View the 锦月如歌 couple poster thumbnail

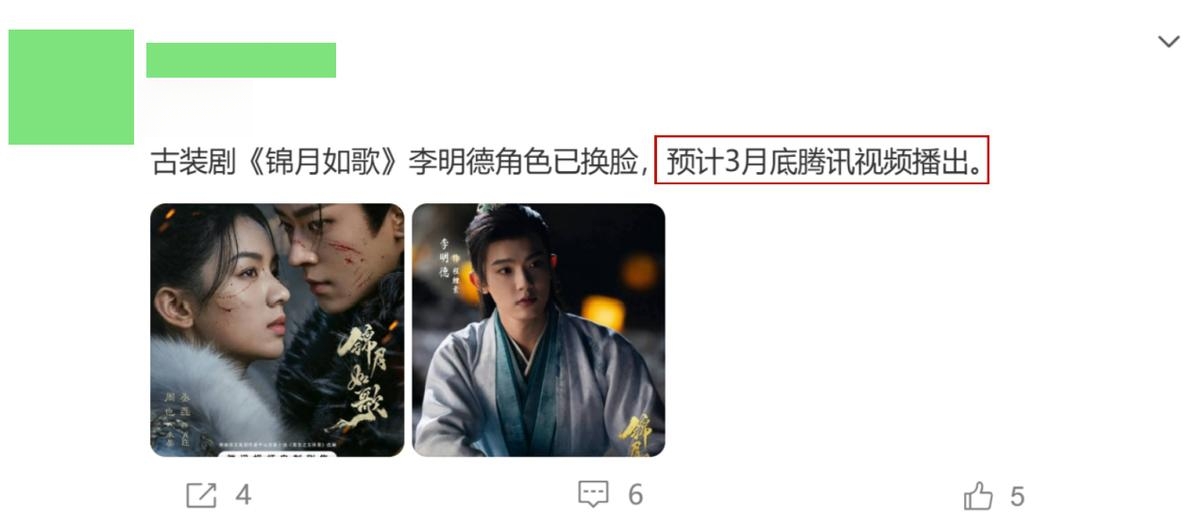point(277,330)
